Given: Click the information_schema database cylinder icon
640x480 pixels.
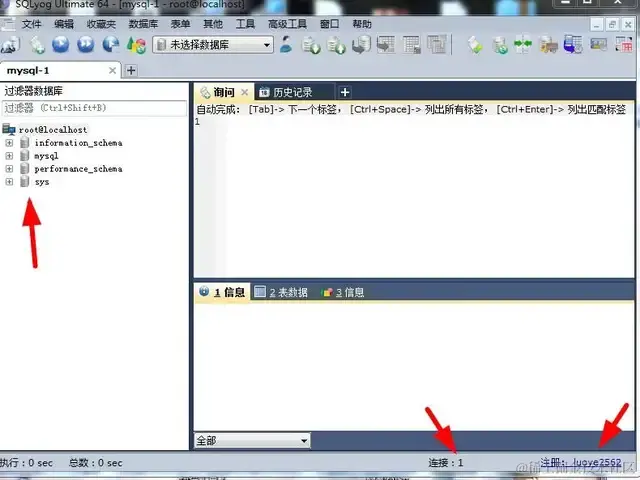Looking at the screenshot, I should click(x=25, y=142).
